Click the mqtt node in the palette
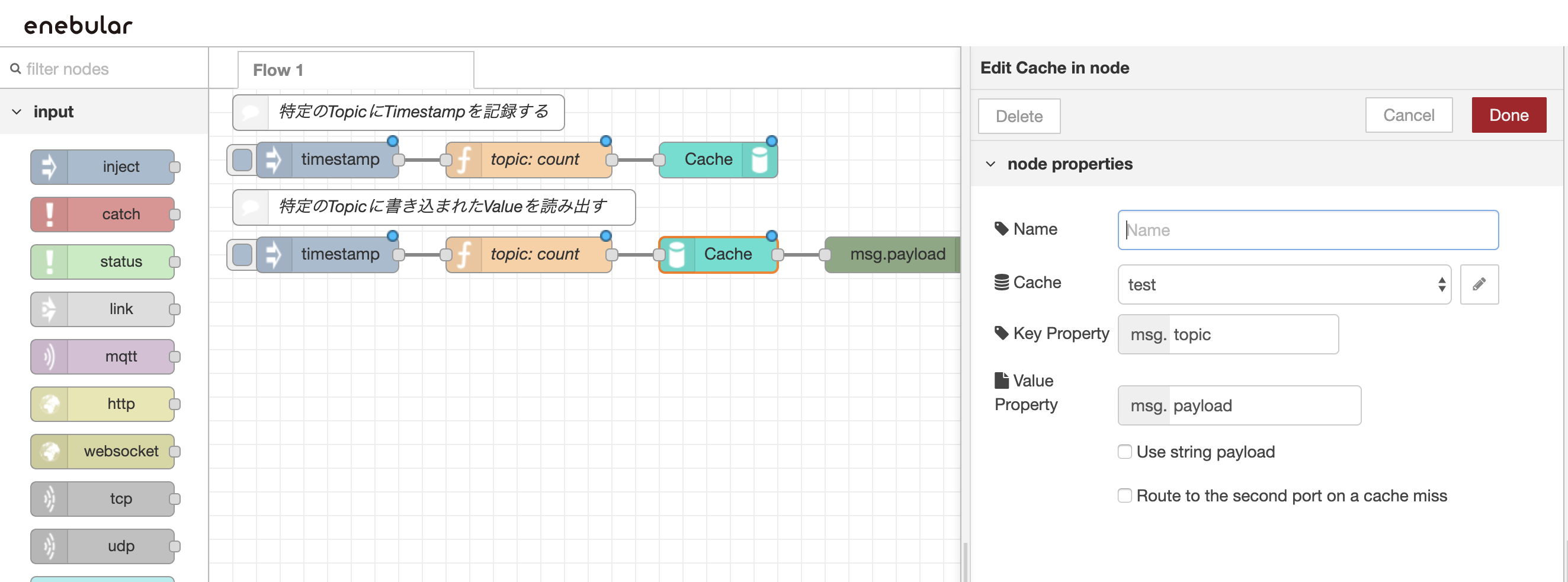 point(102,357)
